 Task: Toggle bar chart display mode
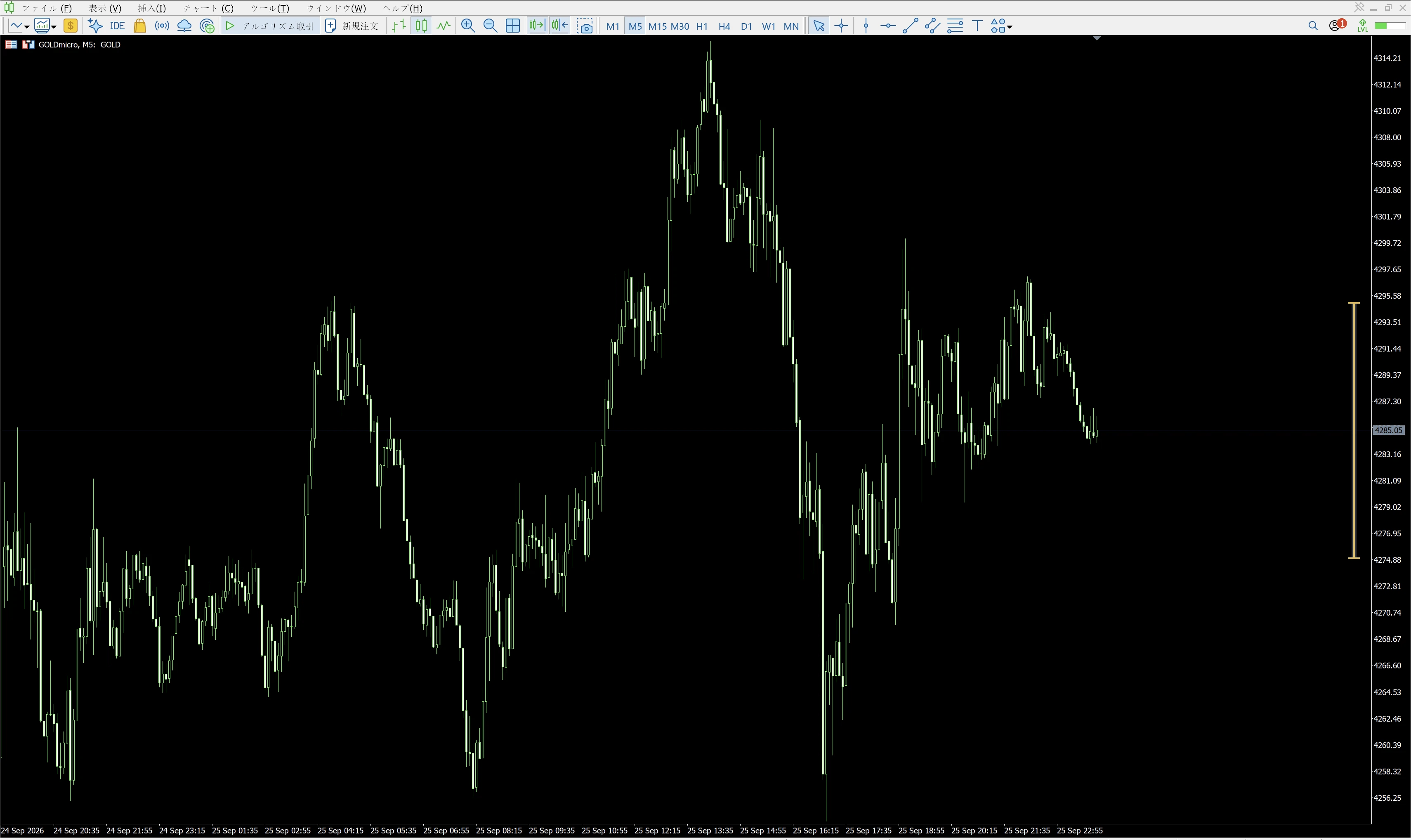click(399, 26)
